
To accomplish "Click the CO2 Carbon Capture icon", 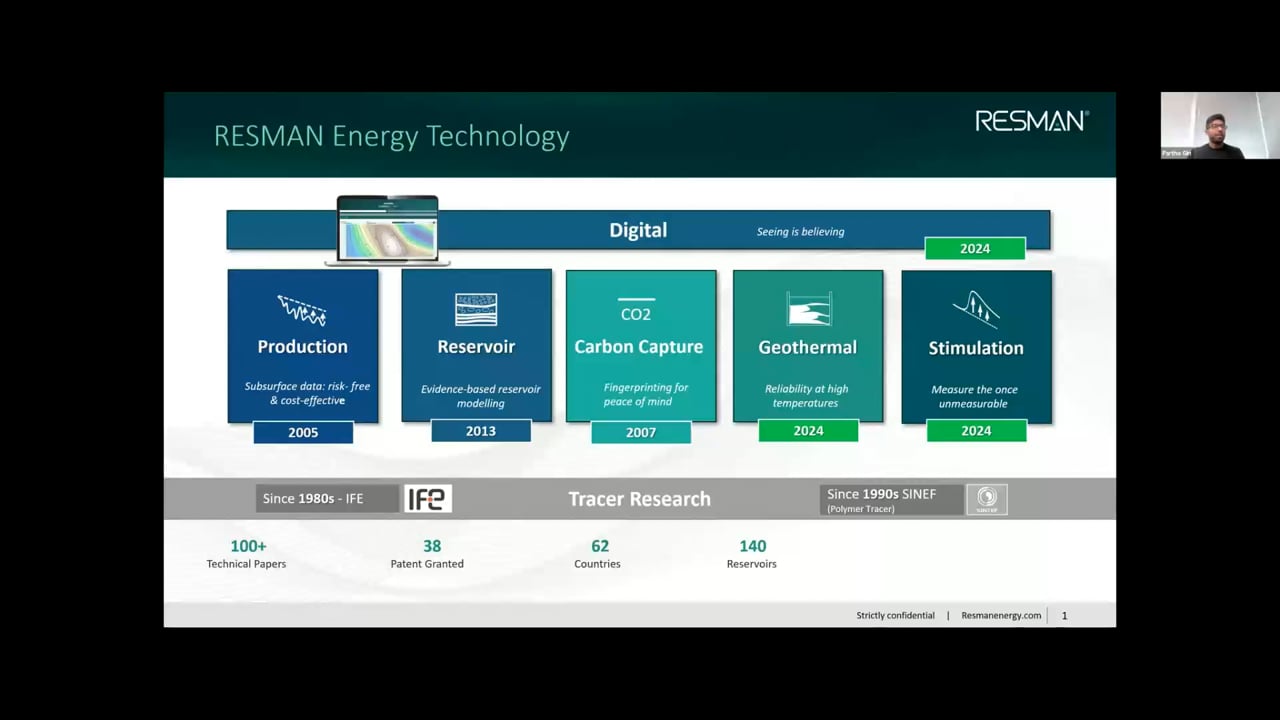I will click(x=636, y=311).
